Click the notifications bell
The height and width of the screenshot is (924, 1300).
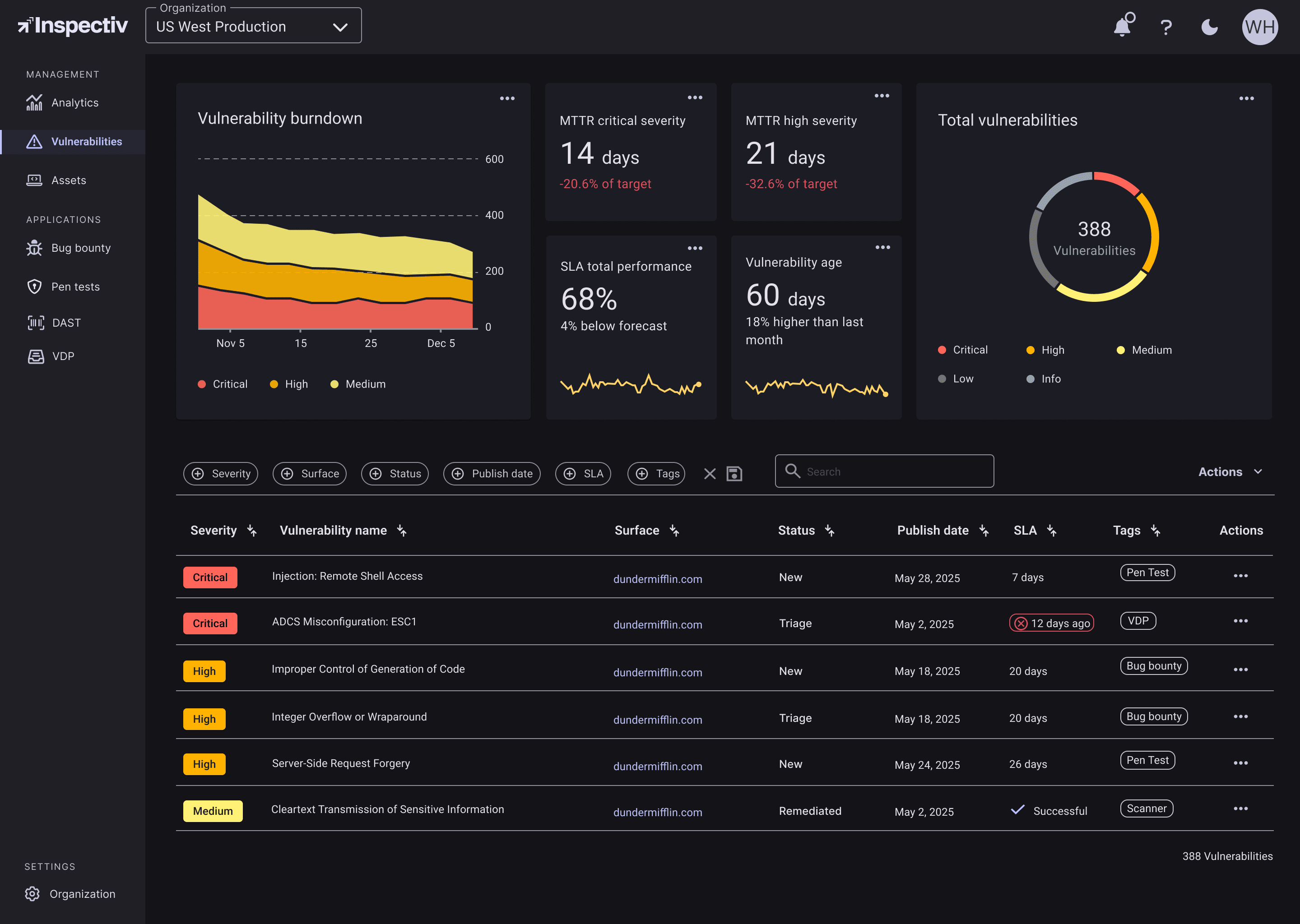1123,26
